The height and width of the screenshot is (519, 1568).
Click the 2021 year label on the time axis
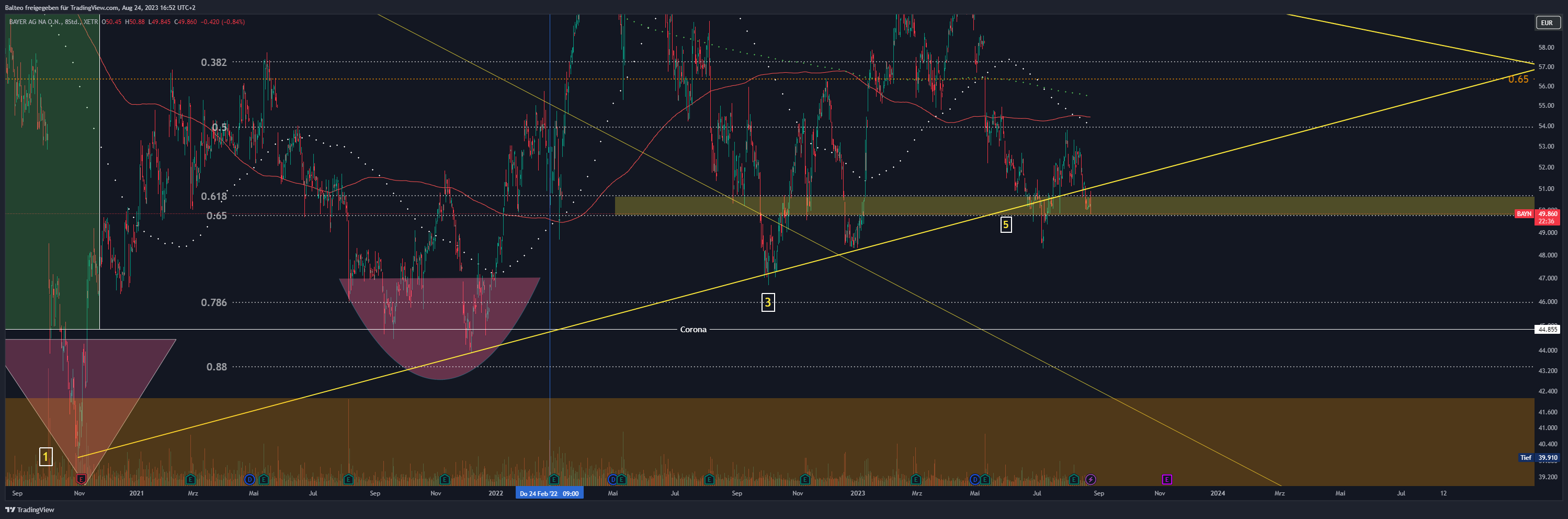[x=137, y=493]
